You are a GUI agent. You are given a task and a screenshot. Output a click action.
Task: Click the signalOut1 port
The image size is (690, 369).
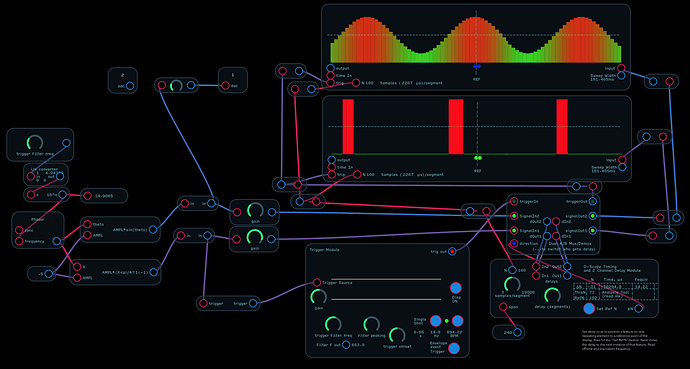click(593, 230)
